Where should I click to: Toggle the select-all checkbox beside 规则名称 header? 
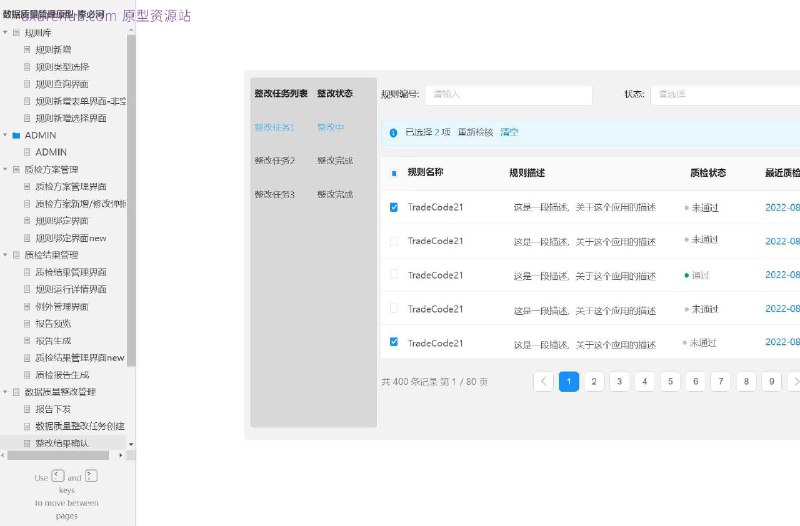(x=394, y=173)
